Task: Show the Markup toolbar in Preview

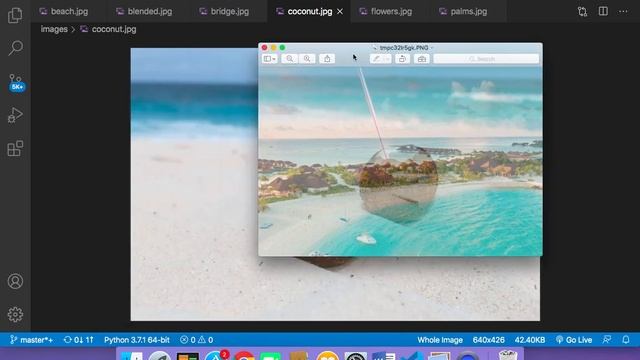Action: coord(422,59)
